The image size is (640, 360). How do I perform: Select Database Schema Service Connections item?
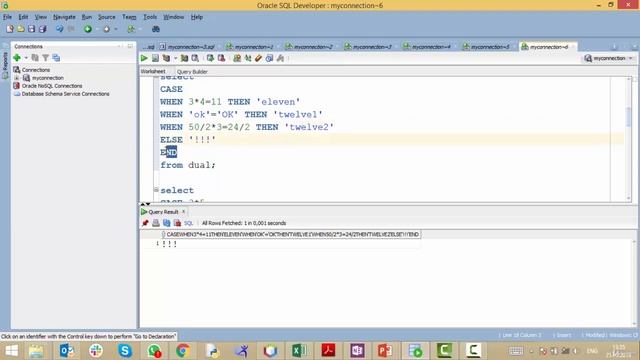65,94
